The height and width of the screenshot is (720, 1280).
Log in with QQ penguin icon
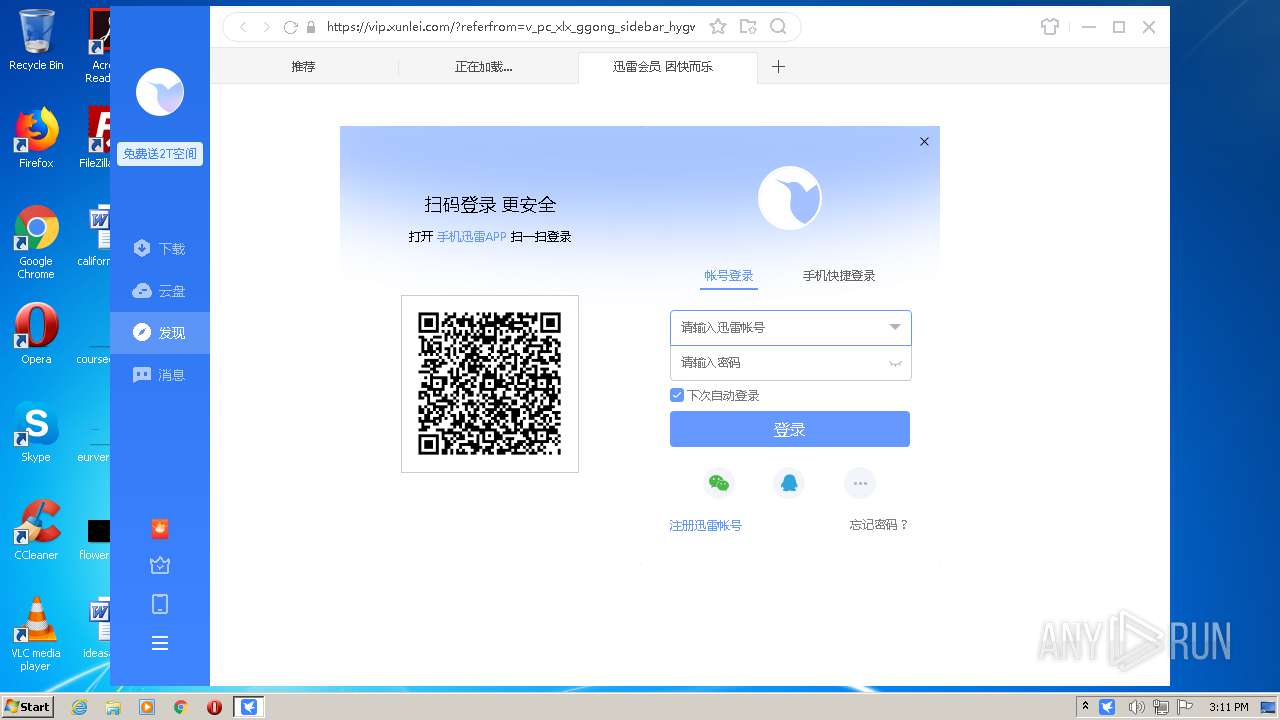[x=789, y=484]
